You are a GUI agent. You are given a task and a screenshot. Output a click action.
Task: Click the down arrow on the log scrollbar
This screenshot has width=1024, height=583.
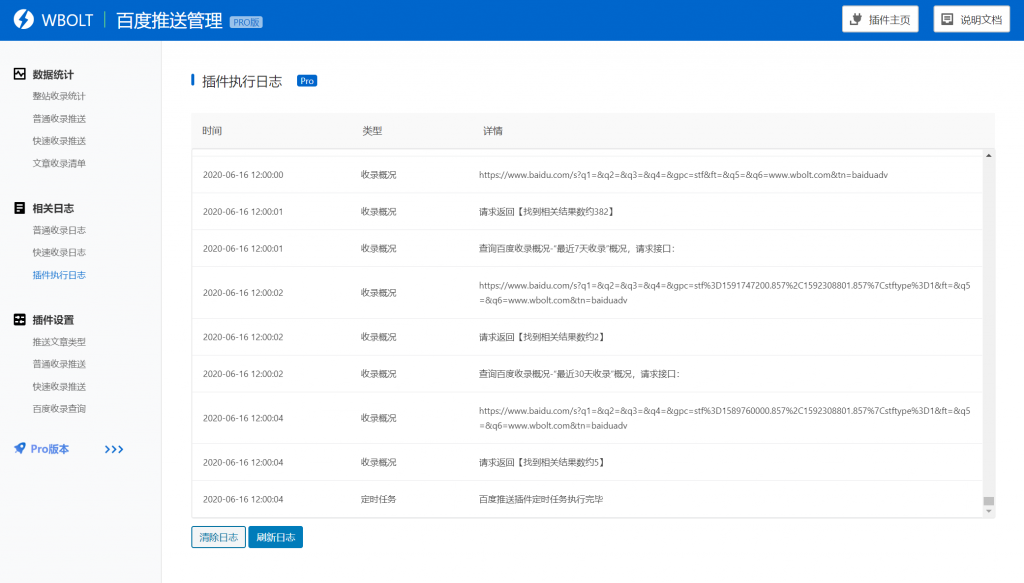(x=987, y=510)
